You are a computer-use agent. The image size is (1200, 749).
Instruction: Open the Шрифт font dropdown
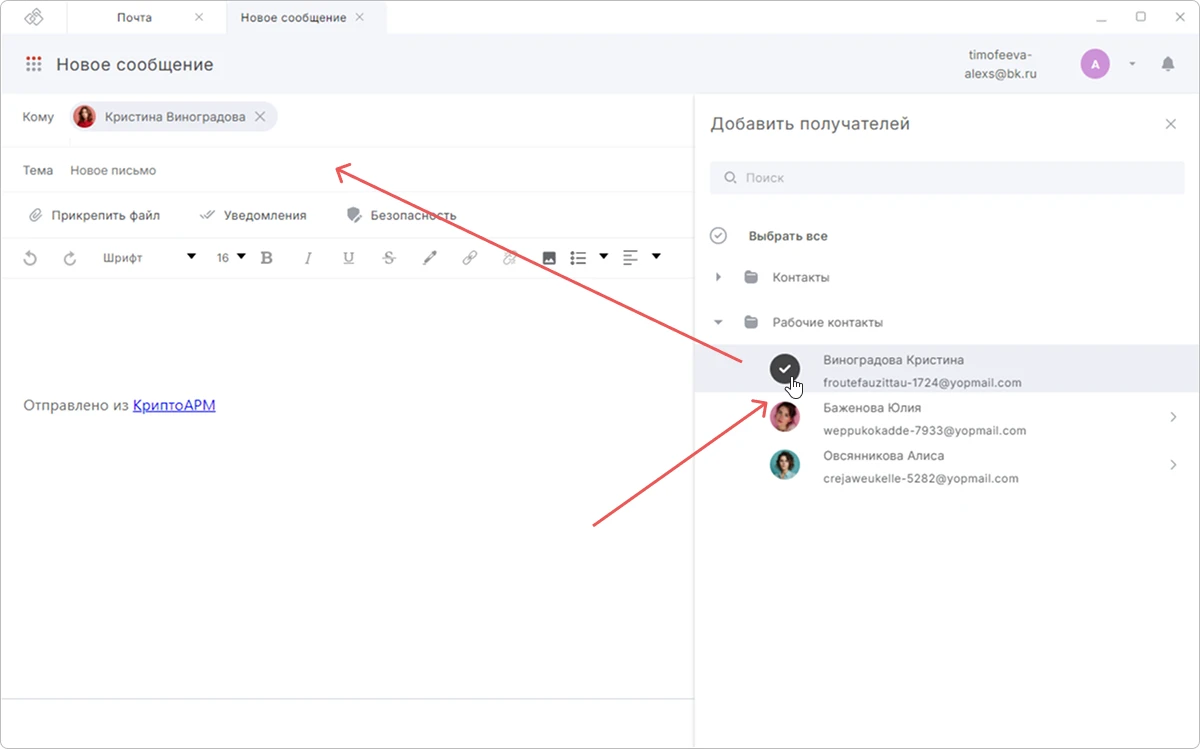tap(149, 258)
